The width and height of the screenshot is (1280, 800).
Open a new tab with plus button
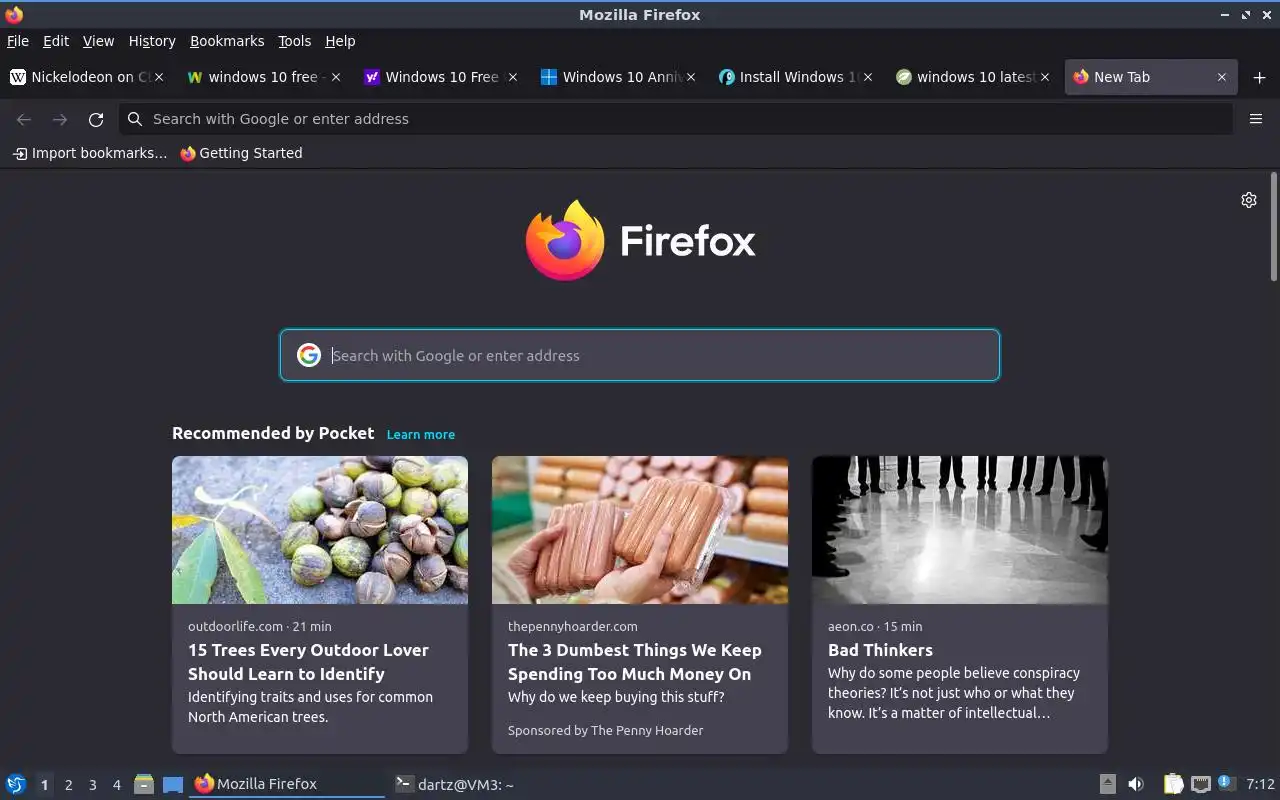(1259, 77)
